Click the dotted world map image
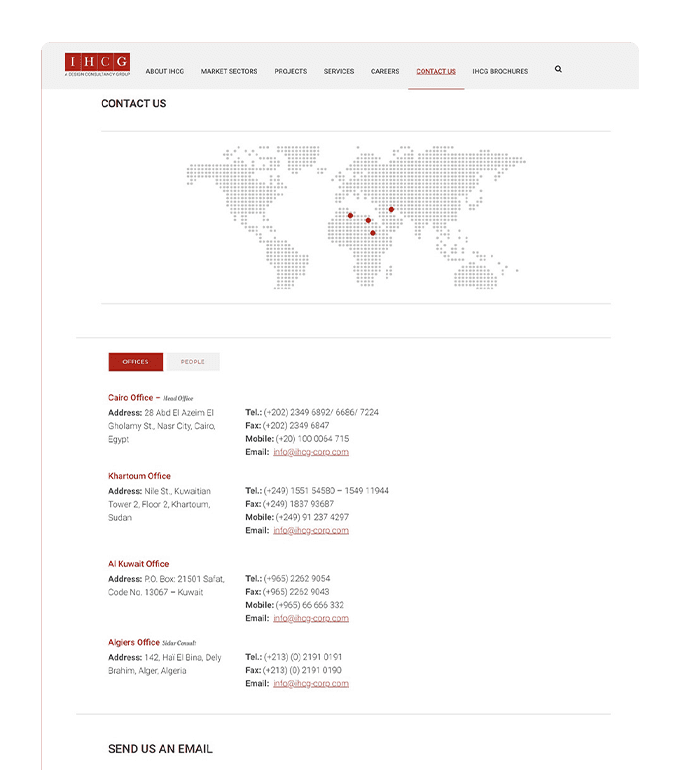 coord(355,217)
